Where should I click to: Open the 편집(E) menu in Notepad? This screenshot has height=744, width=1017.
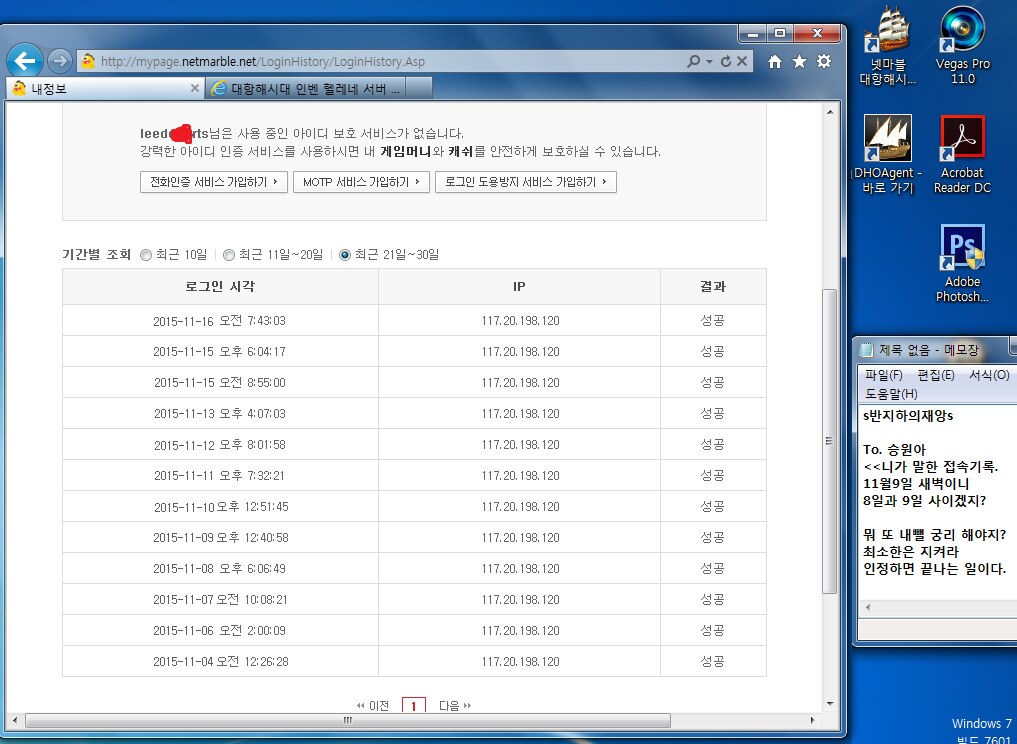coord(935,375)
